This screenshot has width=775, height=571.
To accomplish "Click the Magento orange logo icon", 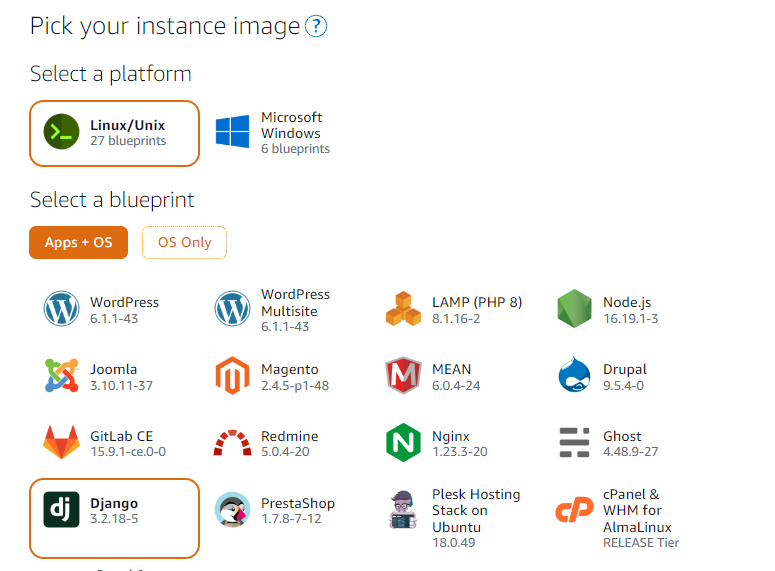I will point(232,376).
